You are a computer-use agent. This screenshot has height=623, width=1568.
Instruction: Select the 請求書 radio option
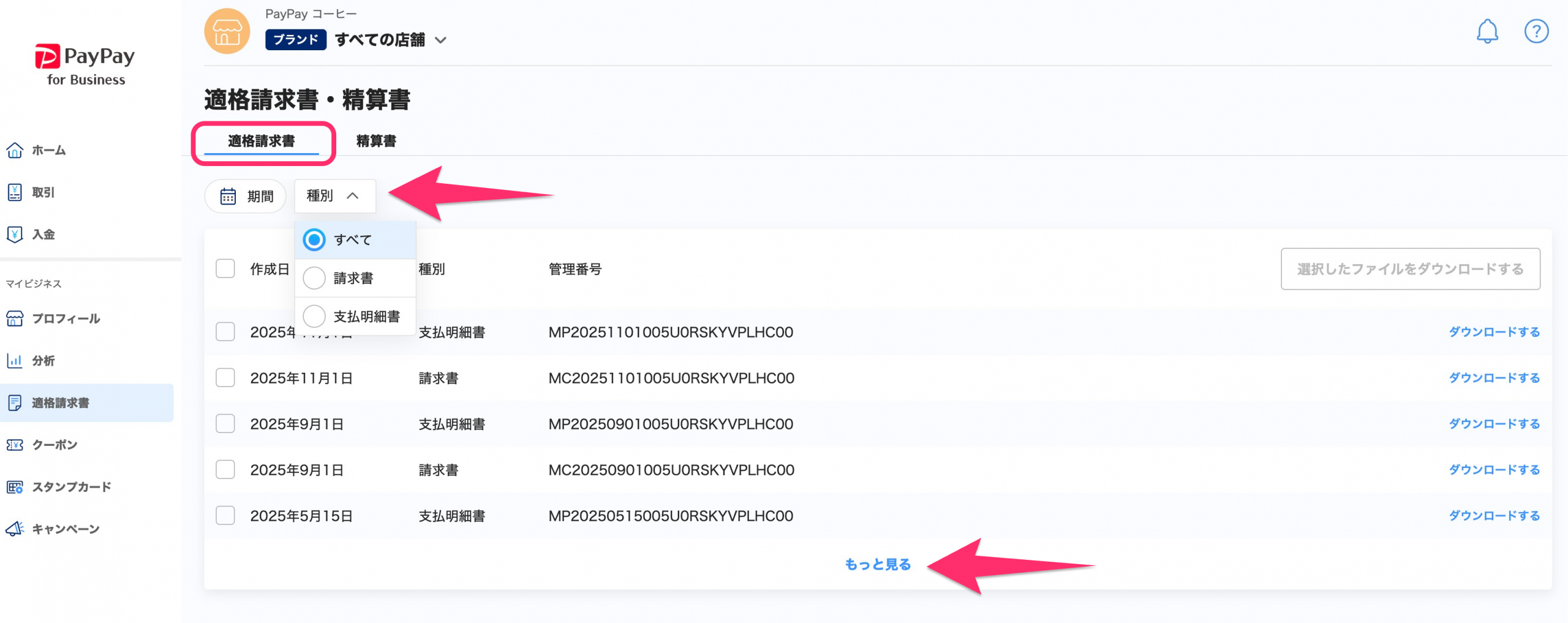click(x=314, y=278)
